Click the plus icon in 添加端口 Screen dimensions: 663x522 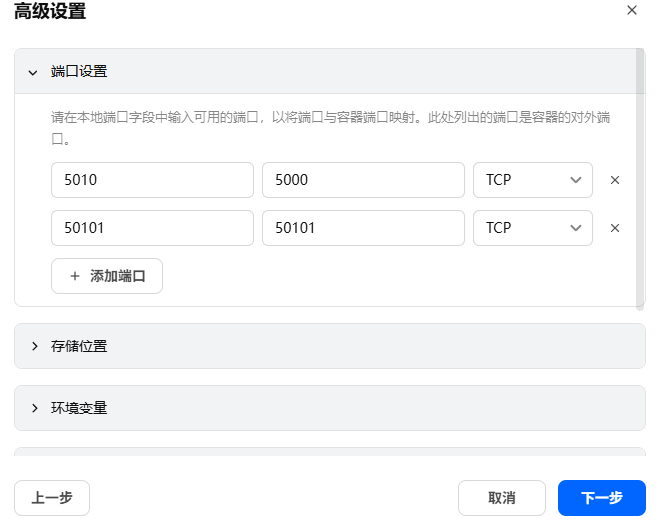click(75, 276)
